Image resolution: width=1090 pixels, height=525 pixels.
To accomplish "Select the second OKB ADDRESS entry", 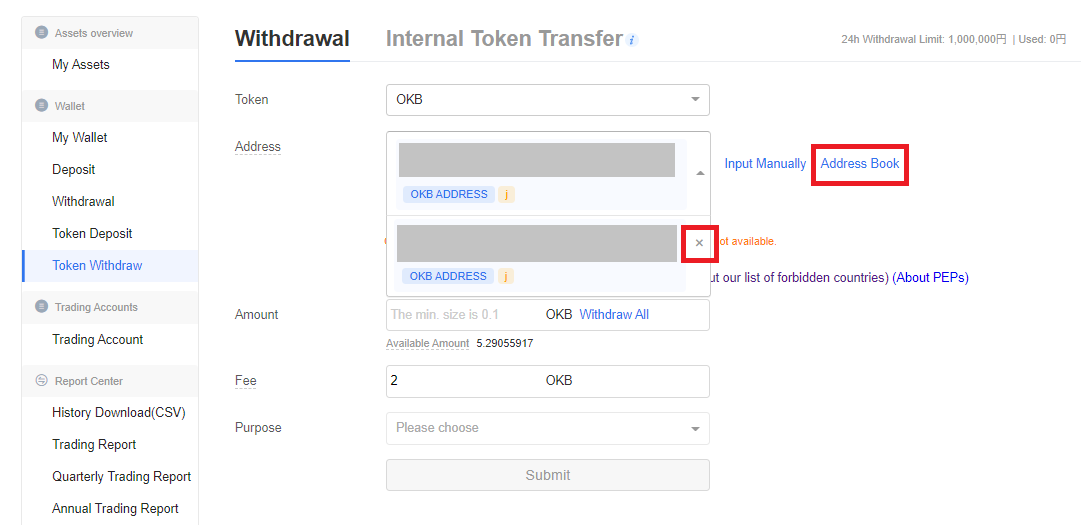I will point(539,256).
